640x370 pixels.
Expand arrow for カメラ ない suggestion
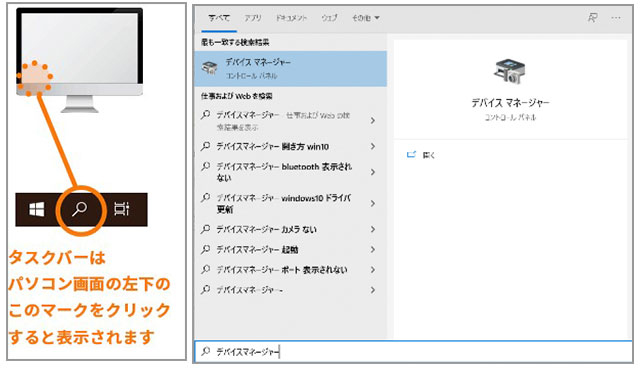[373, 229]
